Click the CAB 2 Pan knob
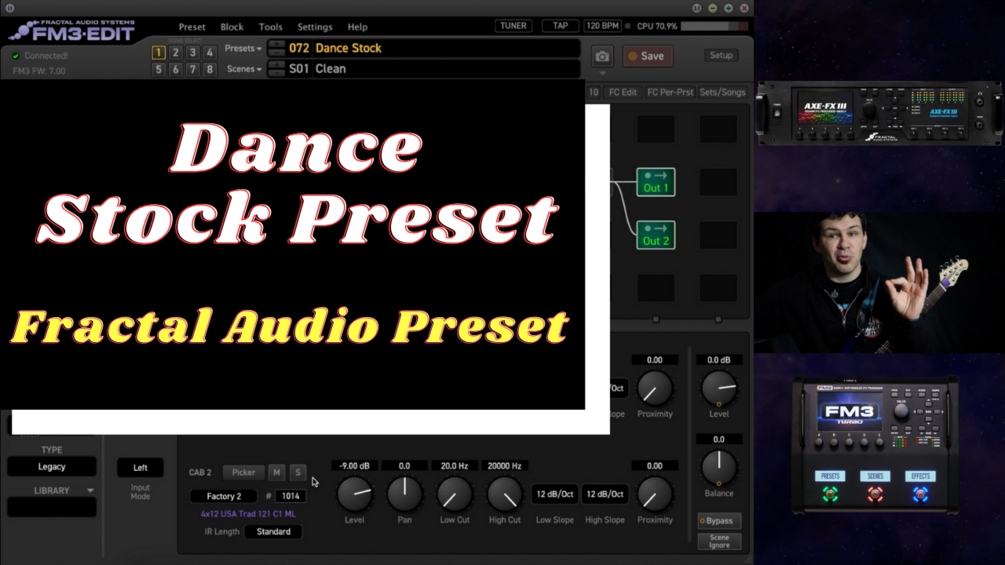The width and height of the screenshot is (1005, 565). (404, 494)
